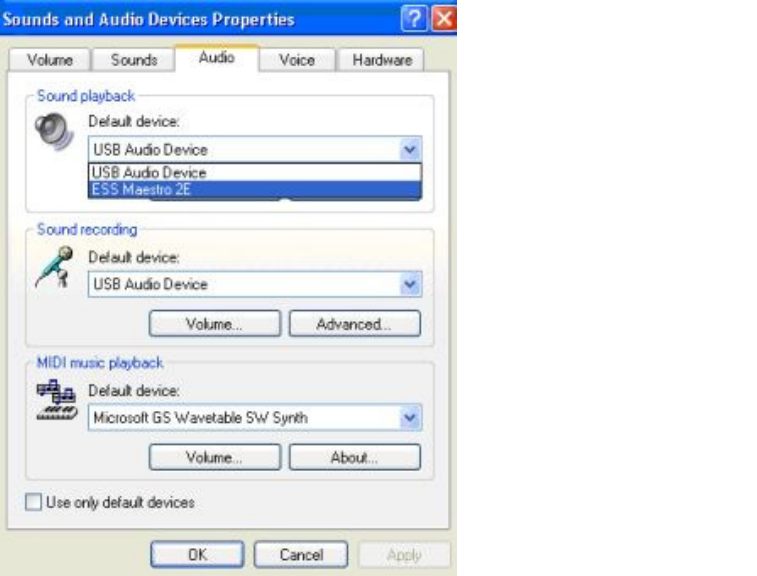The image size is (757, 576).
Task: Close the Sounds and Audio Devices dialog
Action: coord(444,18)
